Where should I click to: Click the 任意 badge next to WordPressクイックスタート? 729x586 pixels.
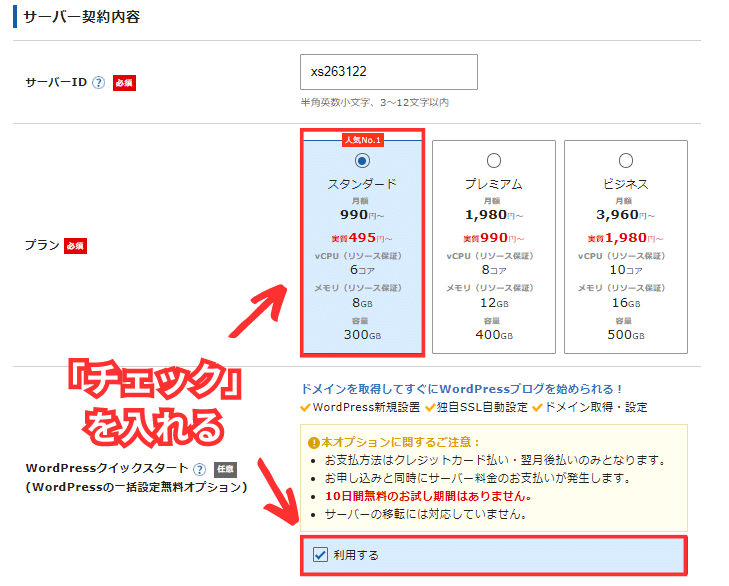225,468
